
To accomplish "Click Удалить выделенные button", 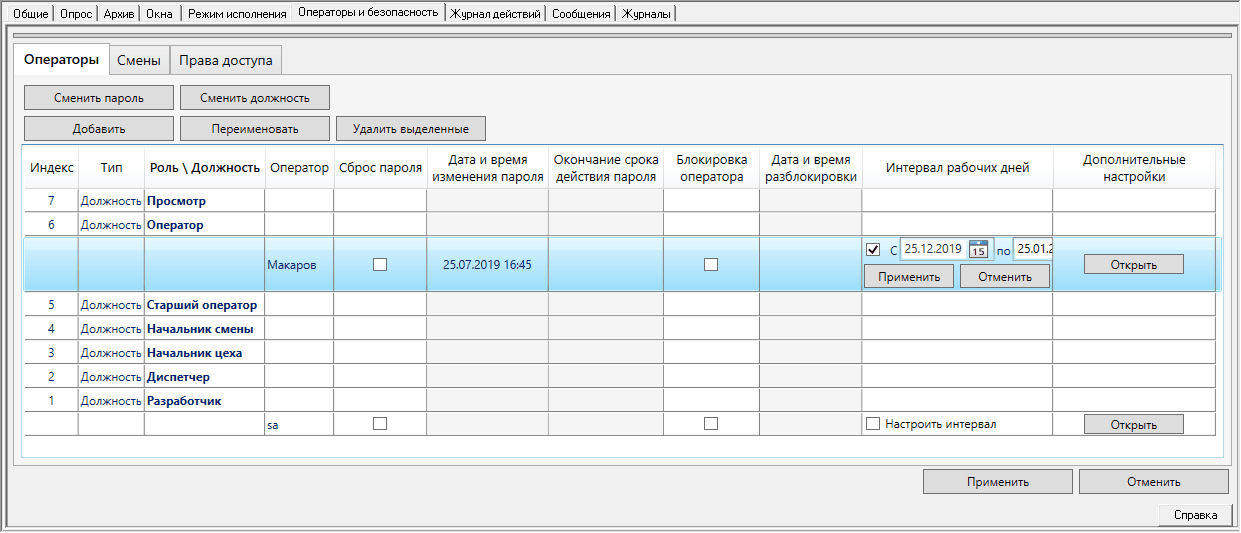I will tap(411, 129).
